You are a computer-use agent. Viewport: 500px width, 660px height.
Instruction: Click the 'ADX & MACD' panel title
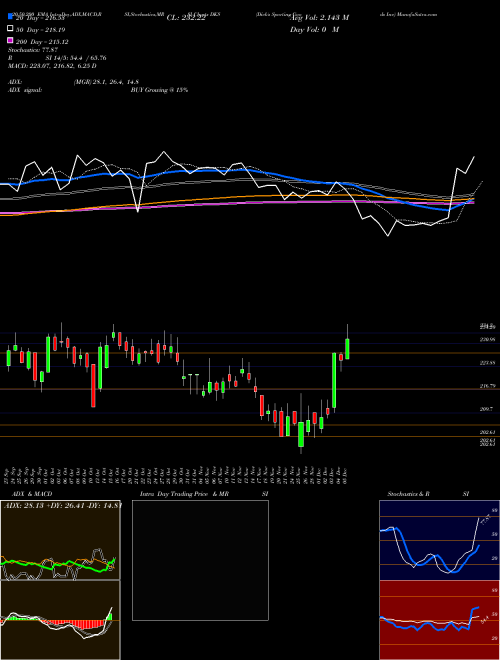pyautogui.click(x=32, y=494)
